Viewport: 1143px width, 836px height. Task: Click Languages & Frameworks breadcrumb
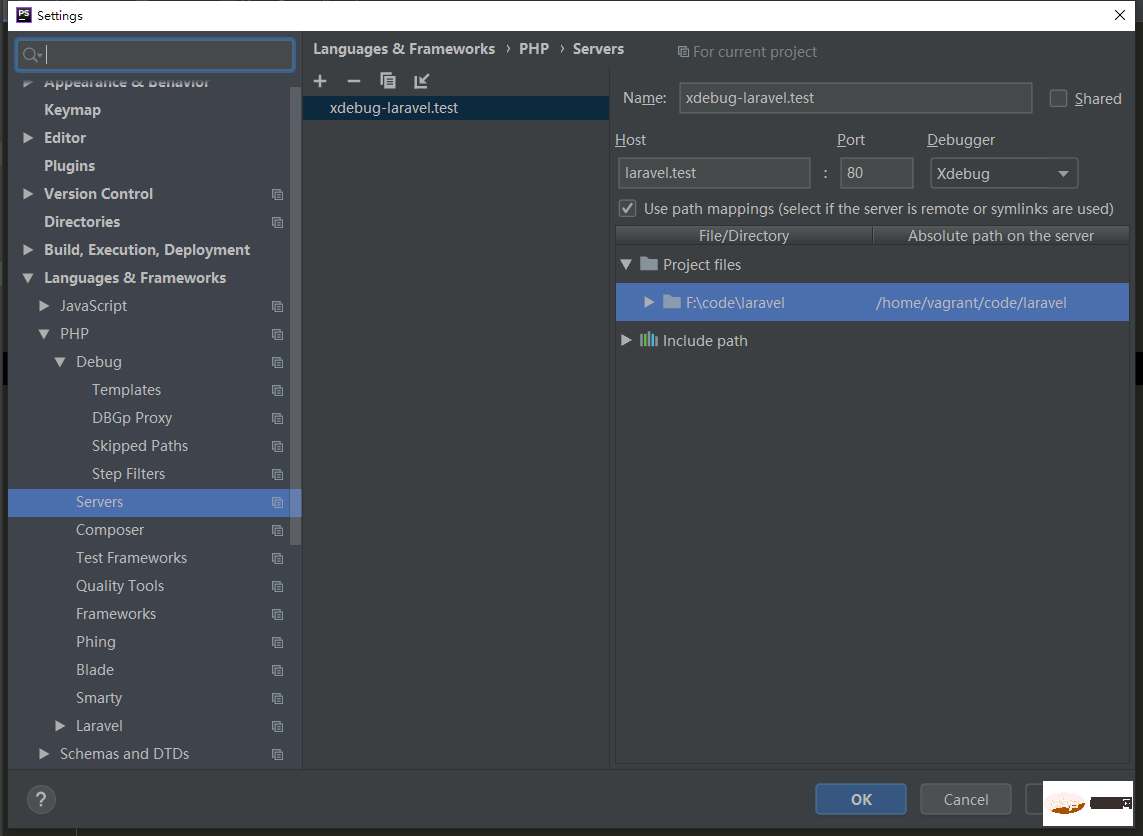pos(404,49)
